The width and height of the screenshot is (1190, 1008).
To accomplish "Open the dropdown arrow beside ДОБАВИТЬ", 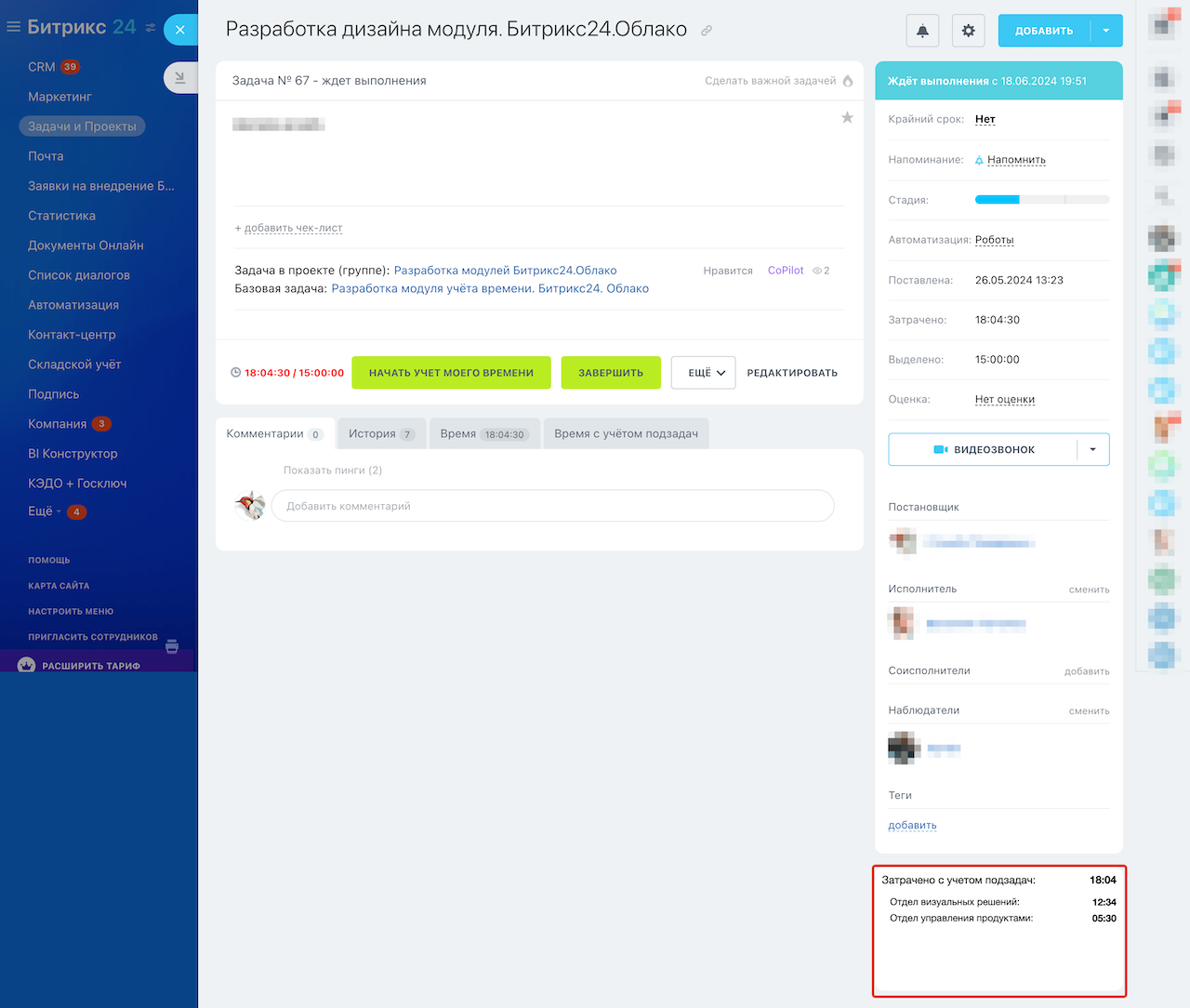I will point(1106,31).
